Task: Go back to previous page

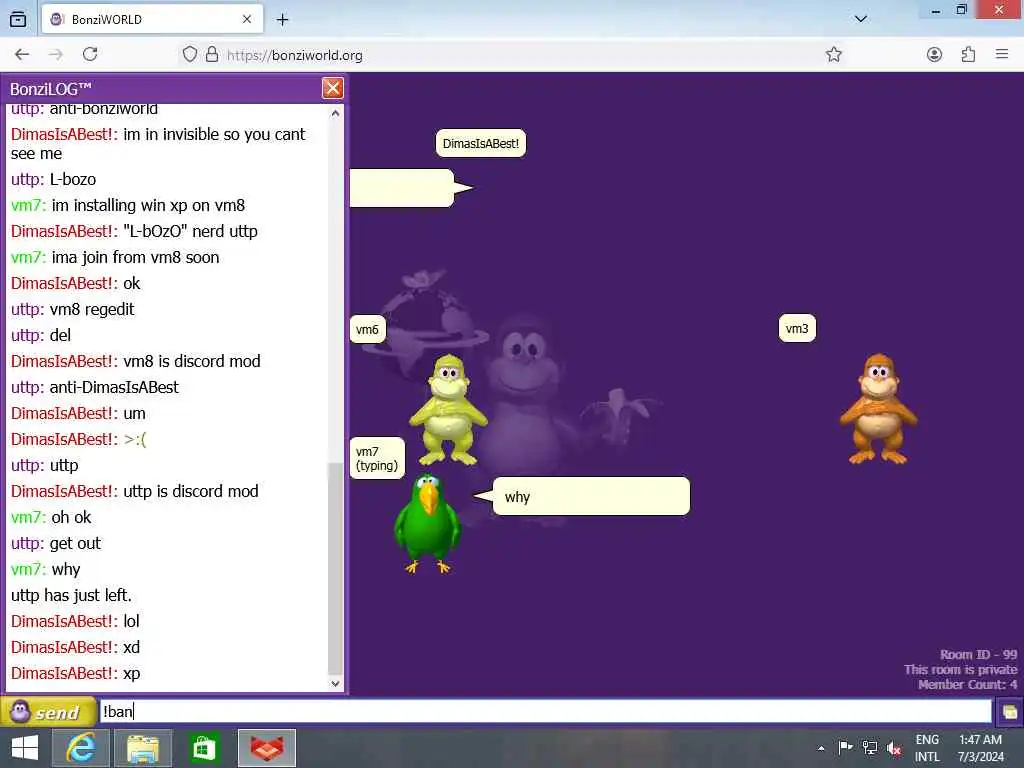Action: click(22, 54)
